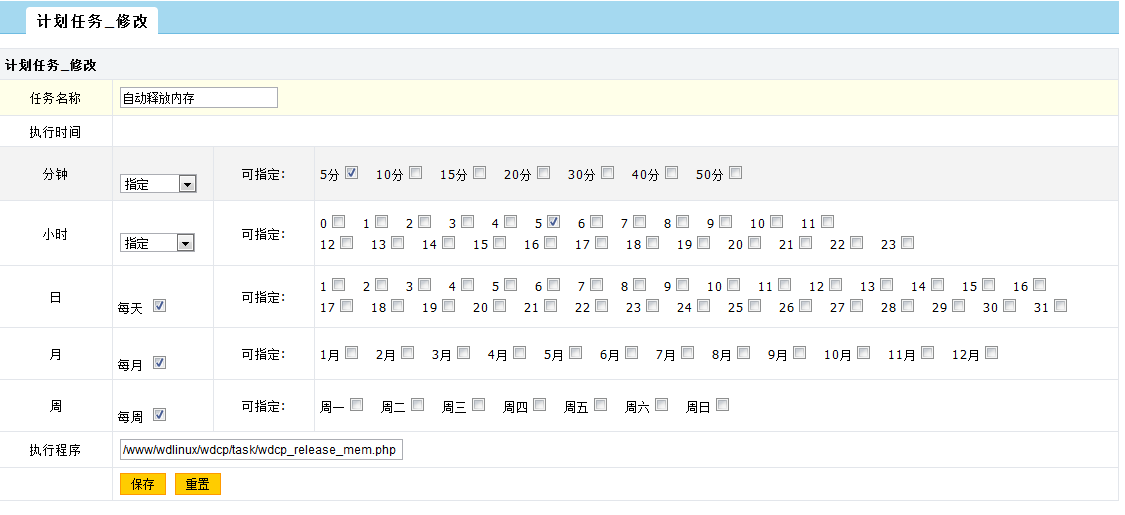Screen dimensions: 1125x515
Task: Click the 执行程序 program path input field
Action: (260, 450)
